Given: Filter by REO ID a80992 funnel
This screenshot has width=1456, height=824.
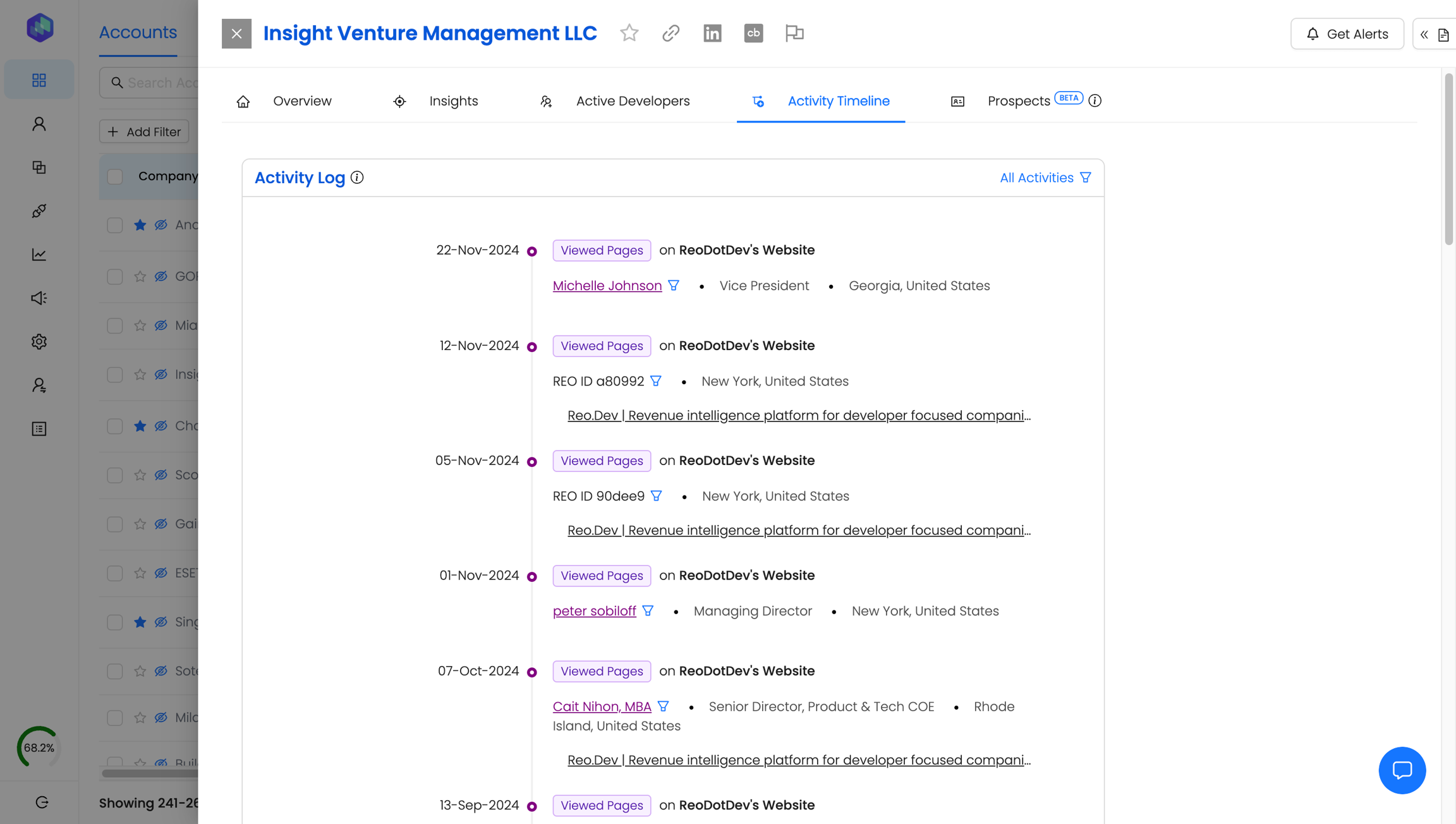Looking at the screenshot, I should pos(656,381).
